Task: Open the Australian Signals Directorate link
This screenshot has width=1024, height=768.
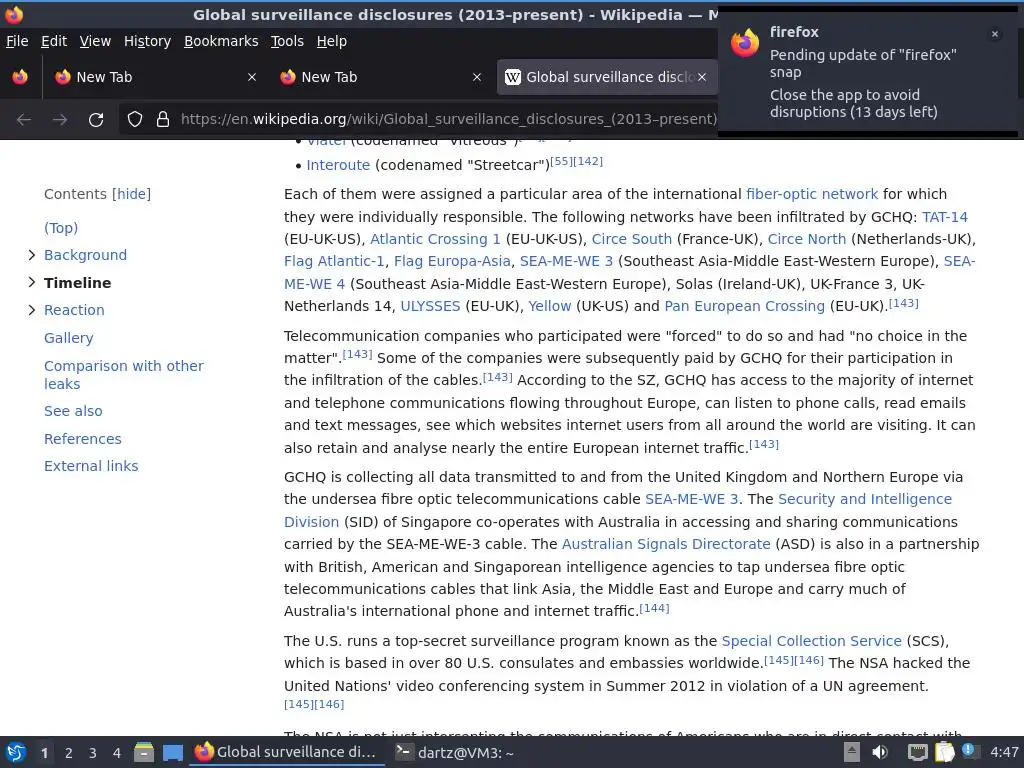Action: (666, 544)
